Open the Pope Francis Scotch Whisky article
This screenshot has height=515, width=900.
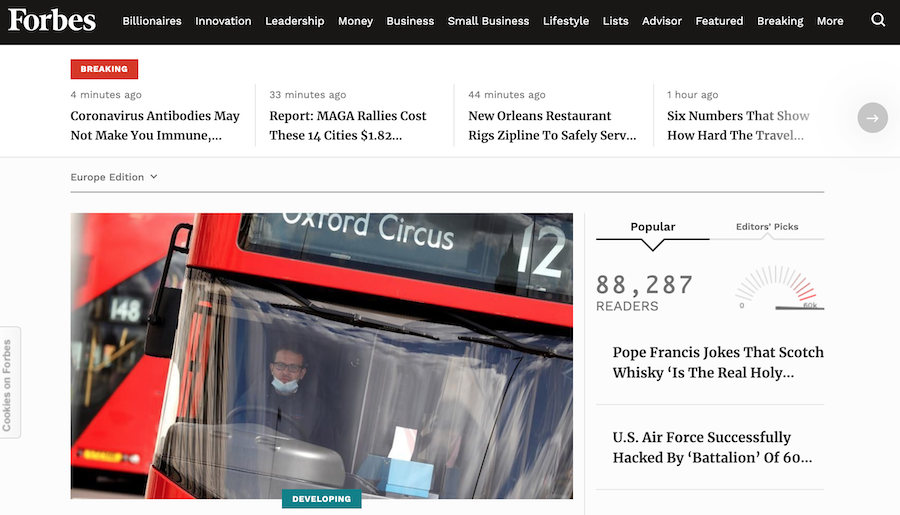(718, 362)
